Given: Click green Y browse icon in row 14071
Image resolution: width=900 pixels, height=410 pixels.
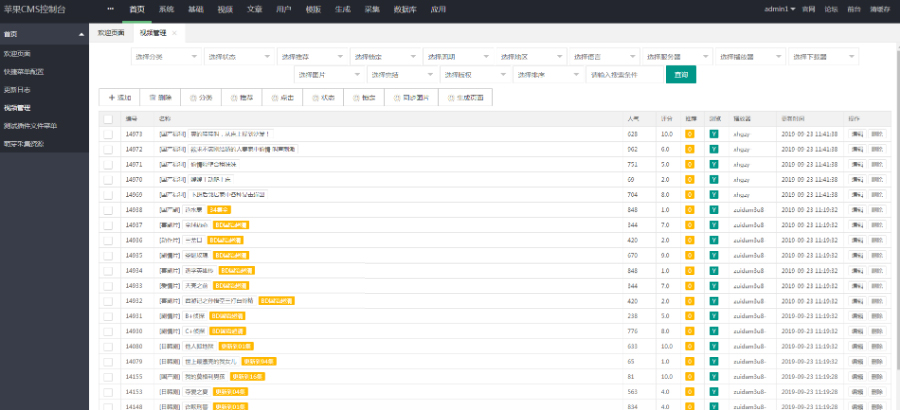Looking at the screenshot, I should [713, 164].
